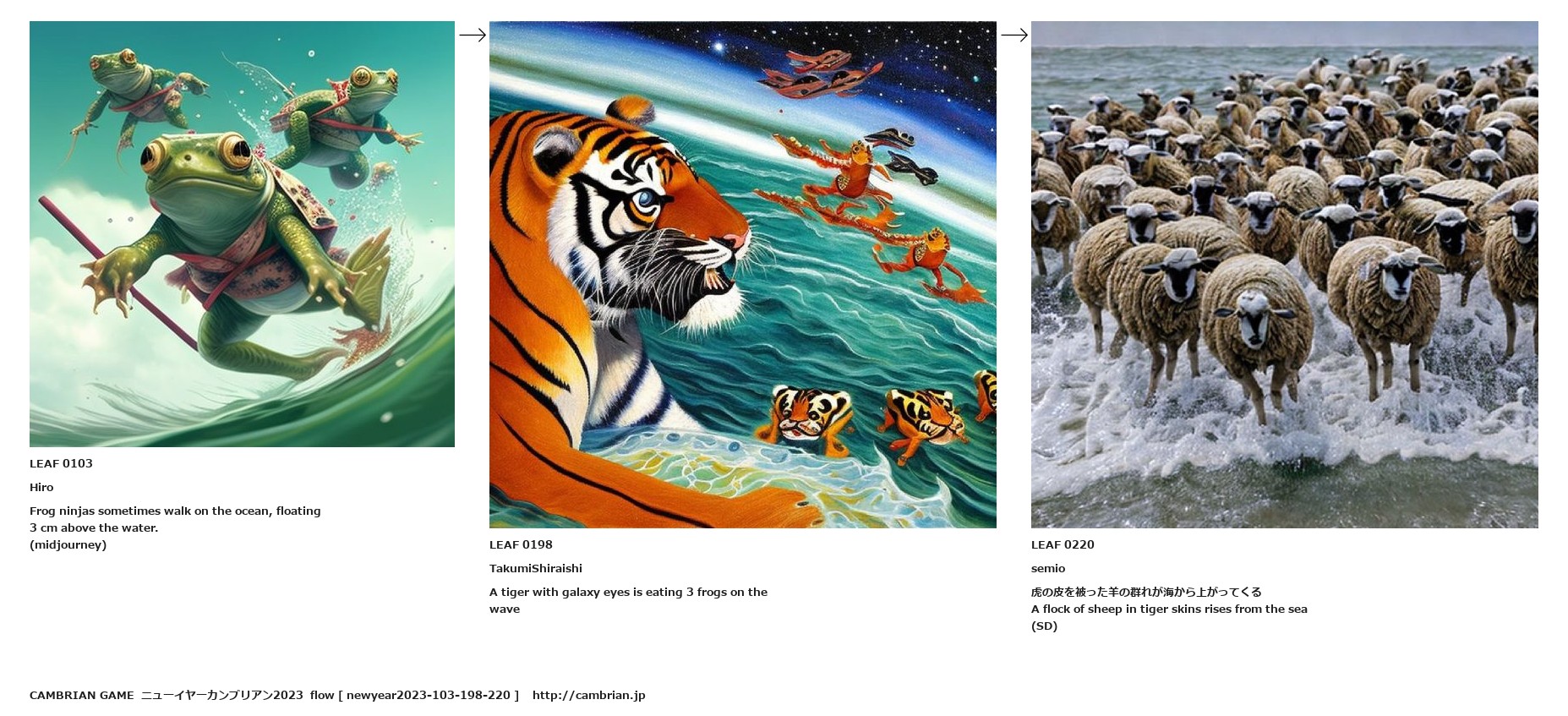Screen dimensions: 1568x716
Task: Click the LEAF 0103 label
Action: (61, 463)
